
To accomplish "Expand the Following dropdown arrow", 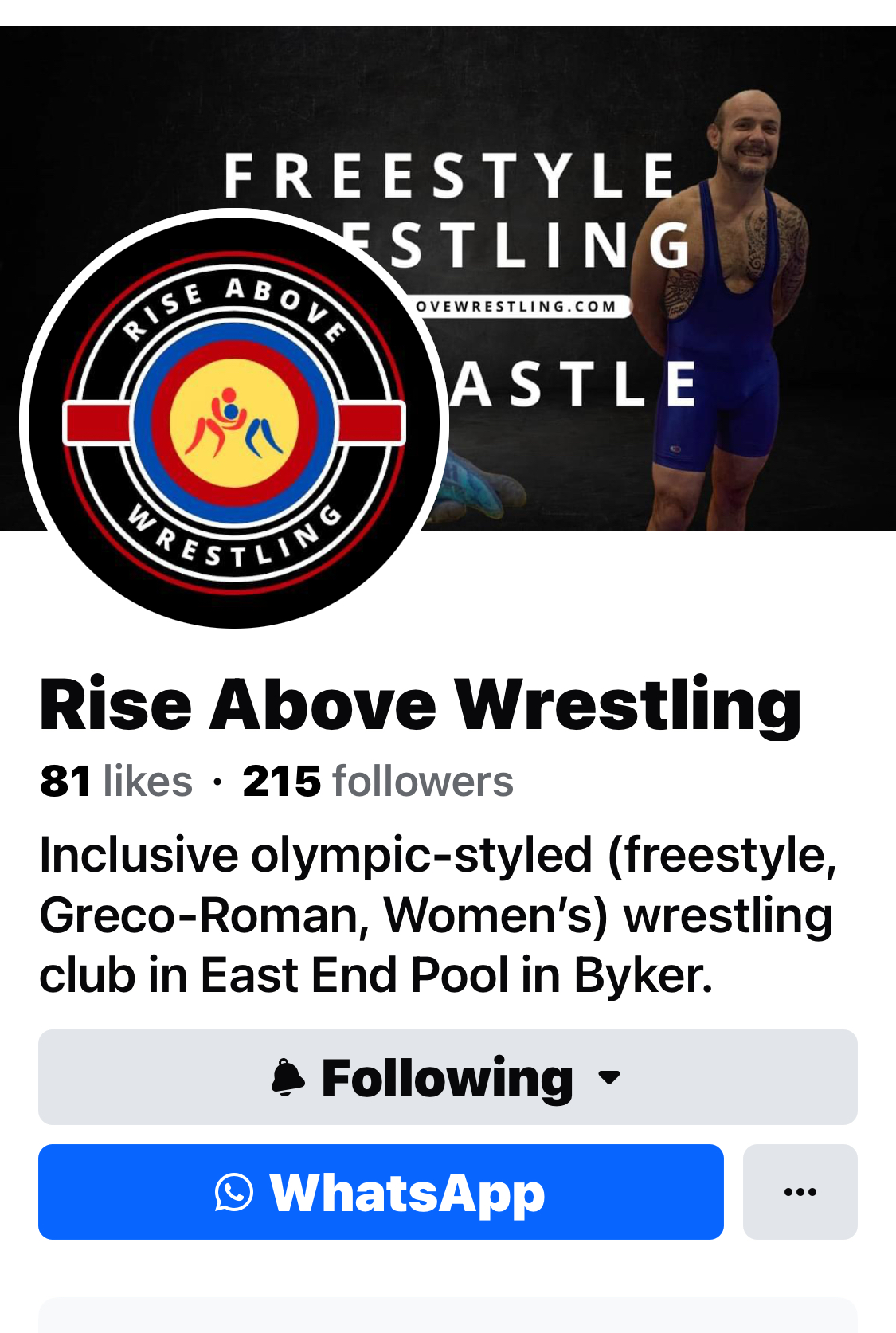I will tap(609, 1078).
